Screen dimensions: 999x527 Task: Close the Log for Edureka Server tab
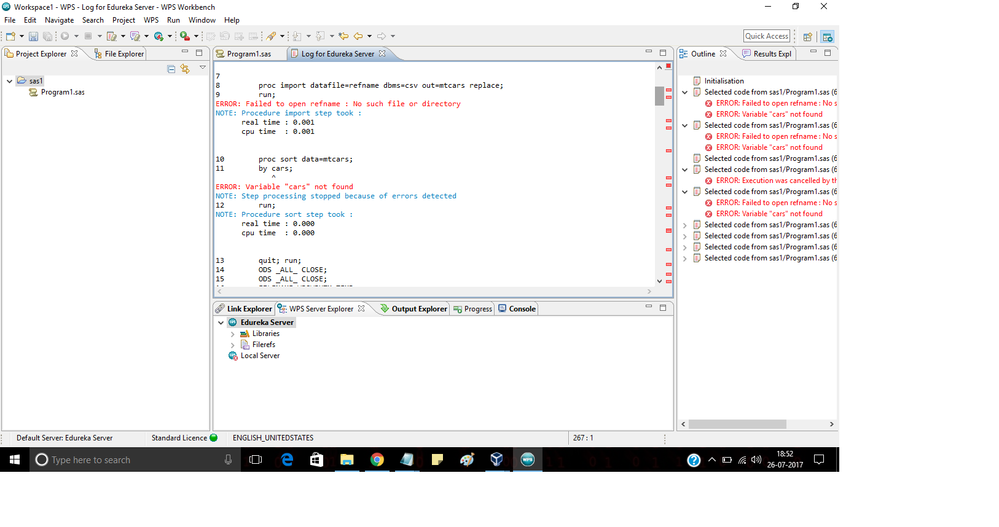pos(382,54)
